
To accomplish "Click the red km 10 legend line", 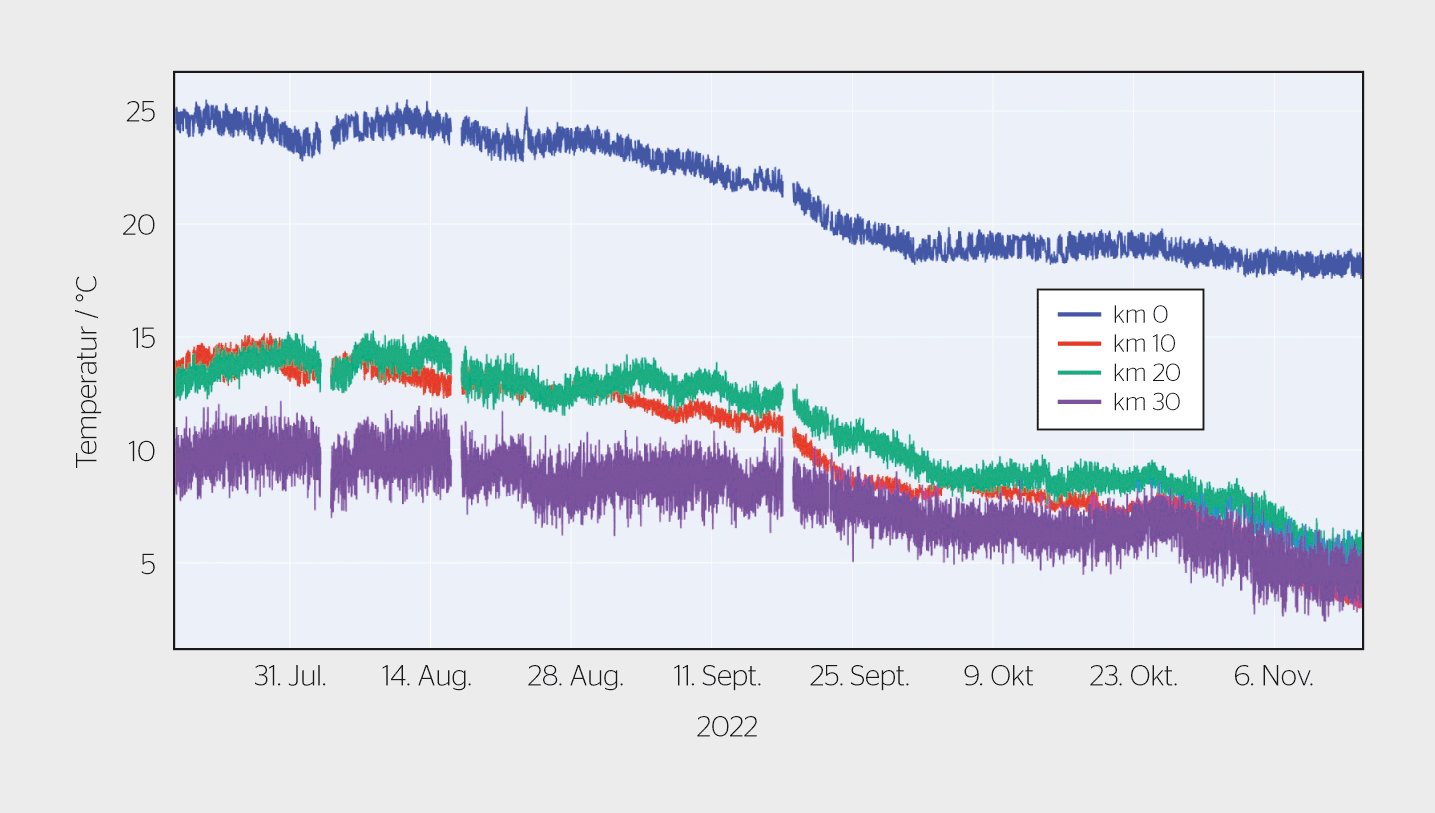I will click(x=1079, y=344).
